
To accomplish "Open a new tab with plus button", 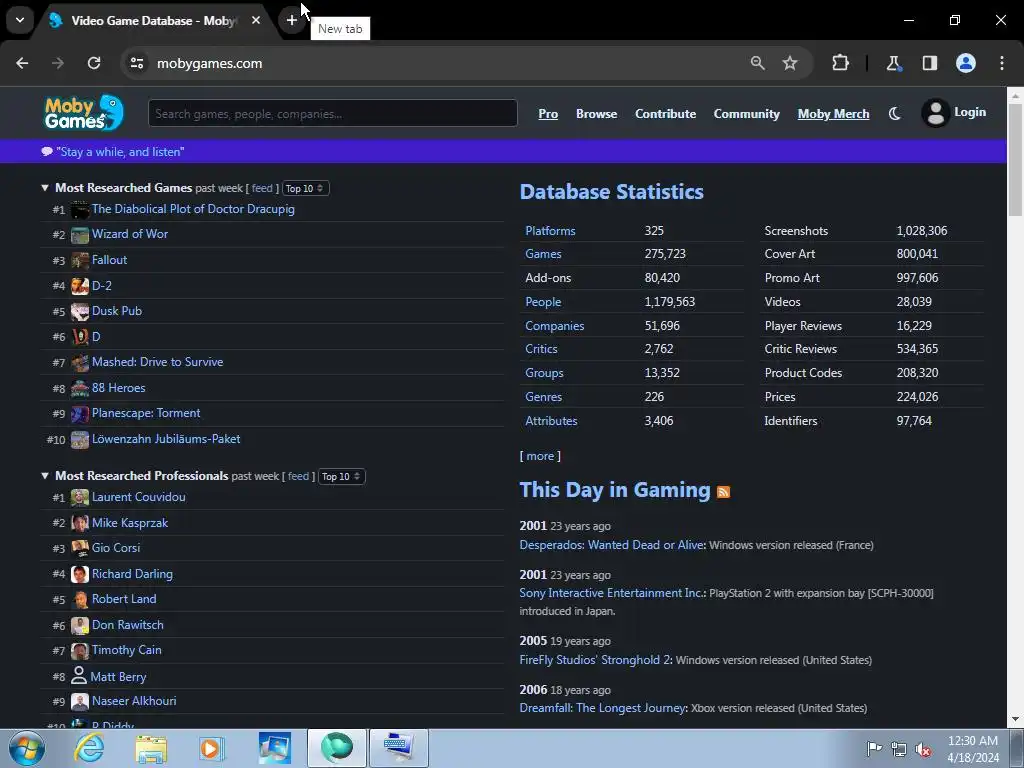I will click(291, 20).
